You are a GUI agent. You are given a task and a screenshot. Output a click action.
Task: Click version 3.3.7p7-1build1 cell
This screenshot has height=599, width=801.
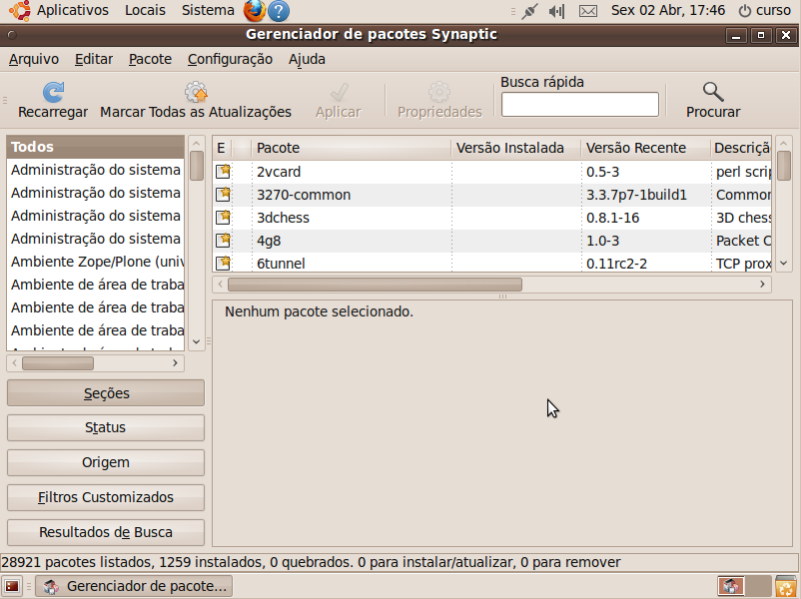tap(637, 195)
